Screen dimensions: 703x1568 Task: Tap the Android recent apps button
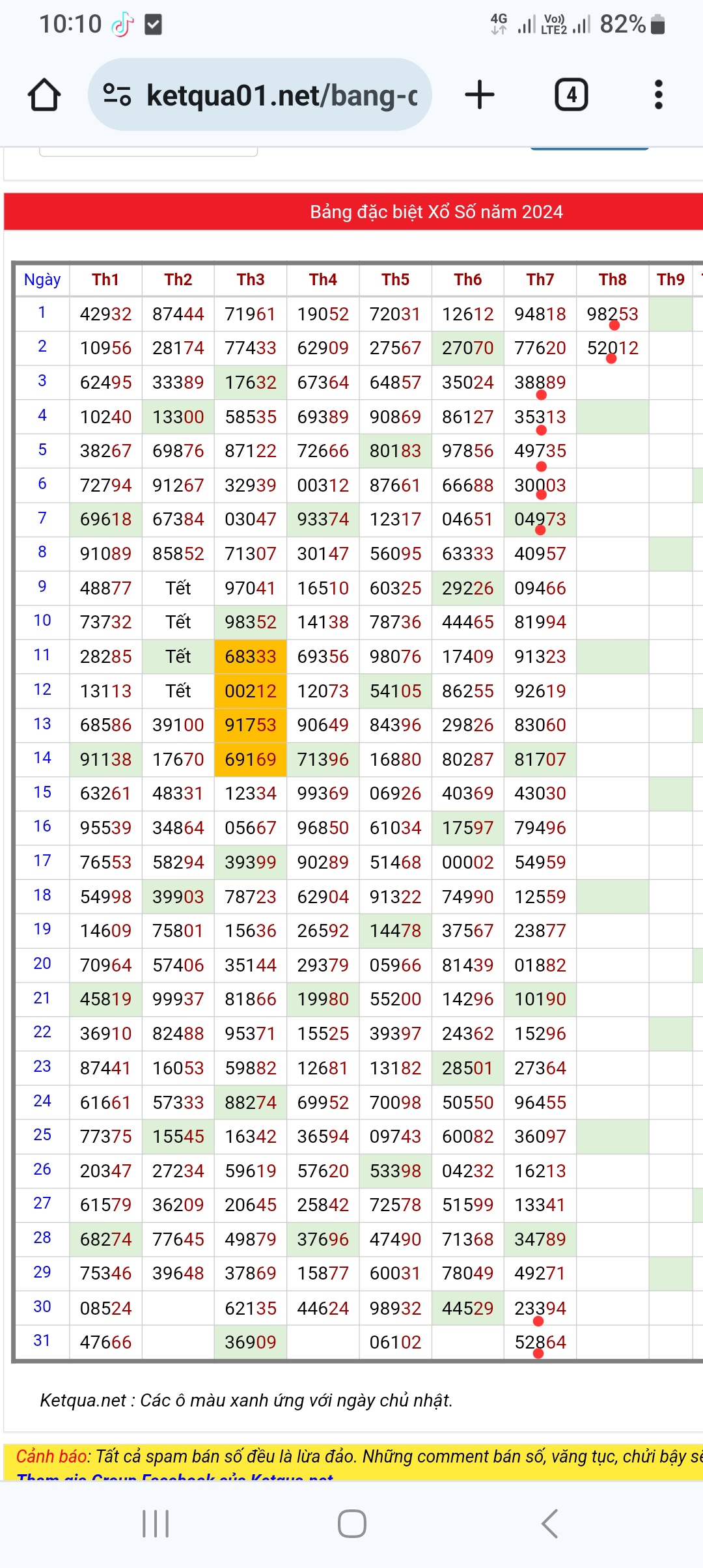[x=156, y=1524]
